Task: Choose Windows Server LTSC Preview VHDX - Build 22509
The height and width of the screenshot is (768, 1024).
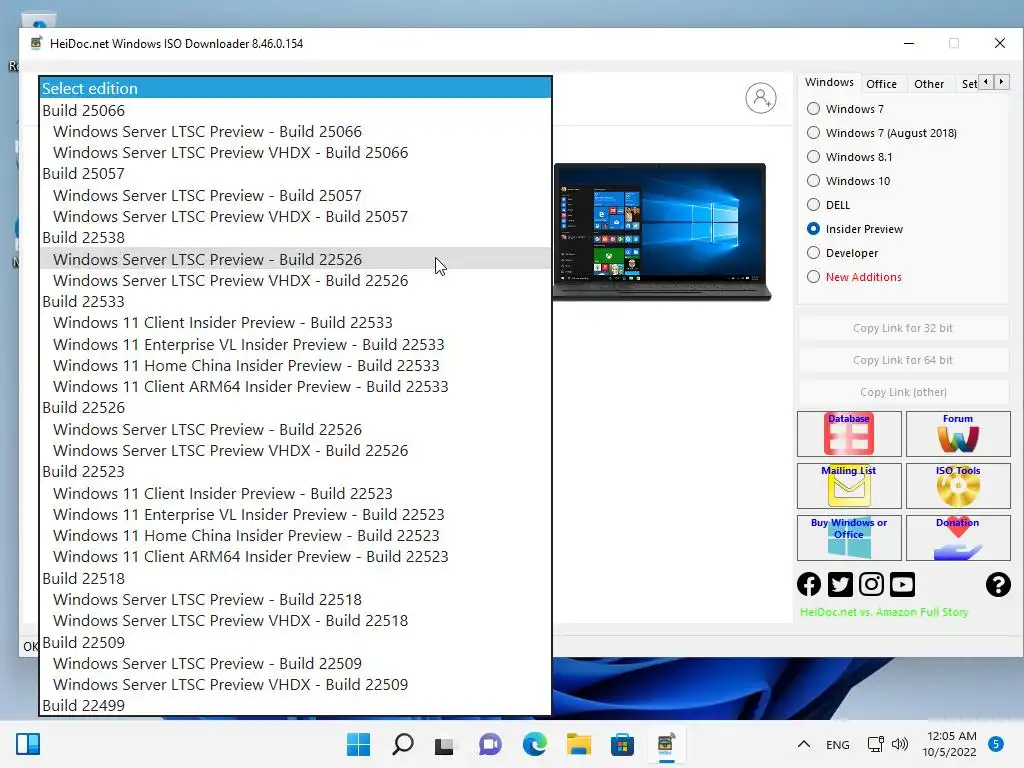Action: 296,684
